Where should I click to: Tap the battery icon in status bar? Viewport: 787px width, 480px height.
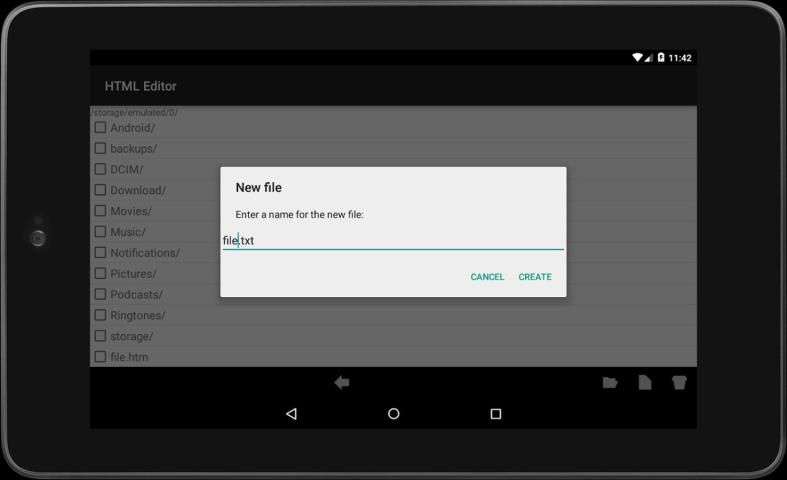click(660, 58)
